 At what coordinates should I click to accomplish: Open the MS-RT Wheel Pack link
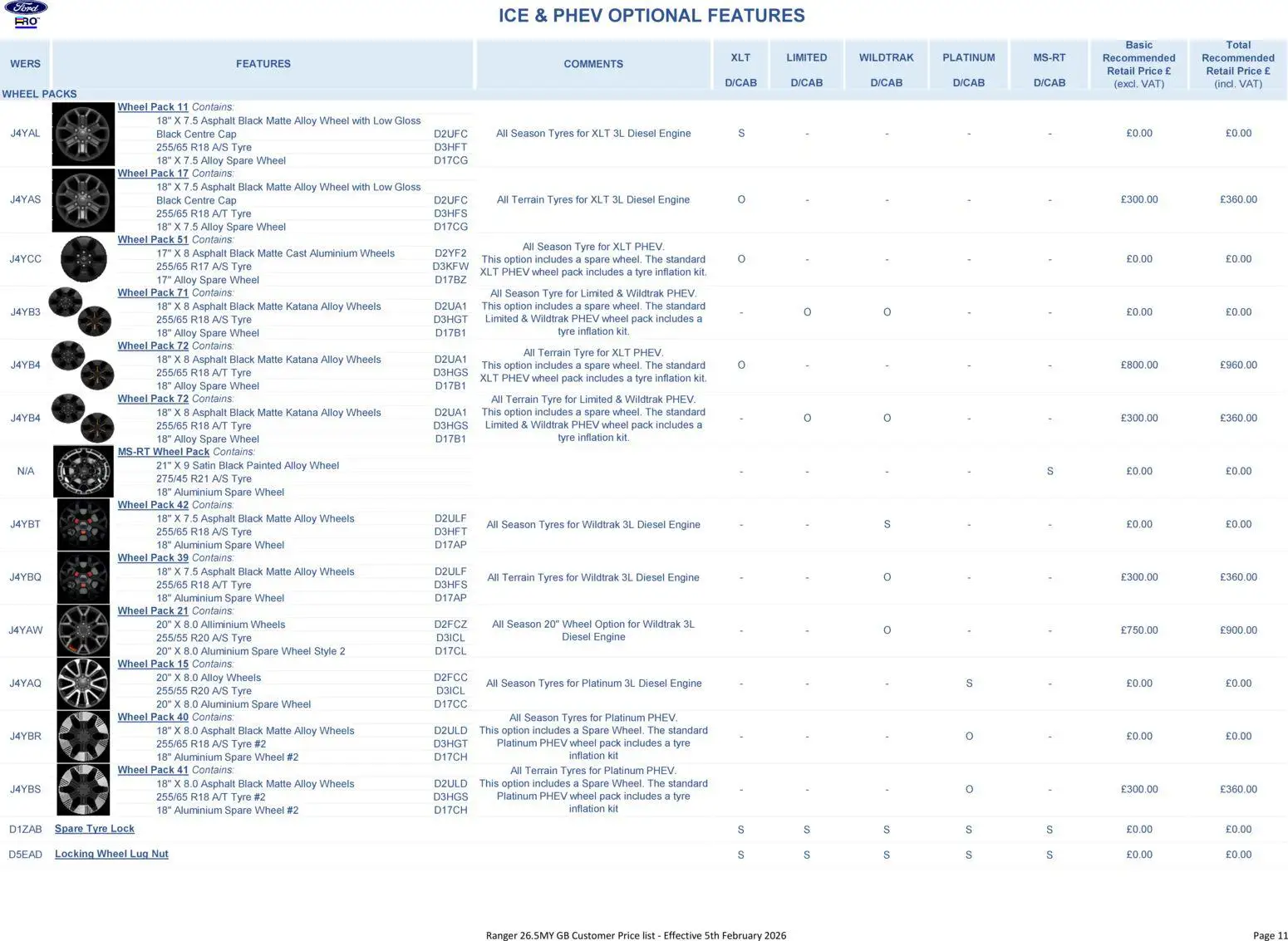tap(163, 452)
